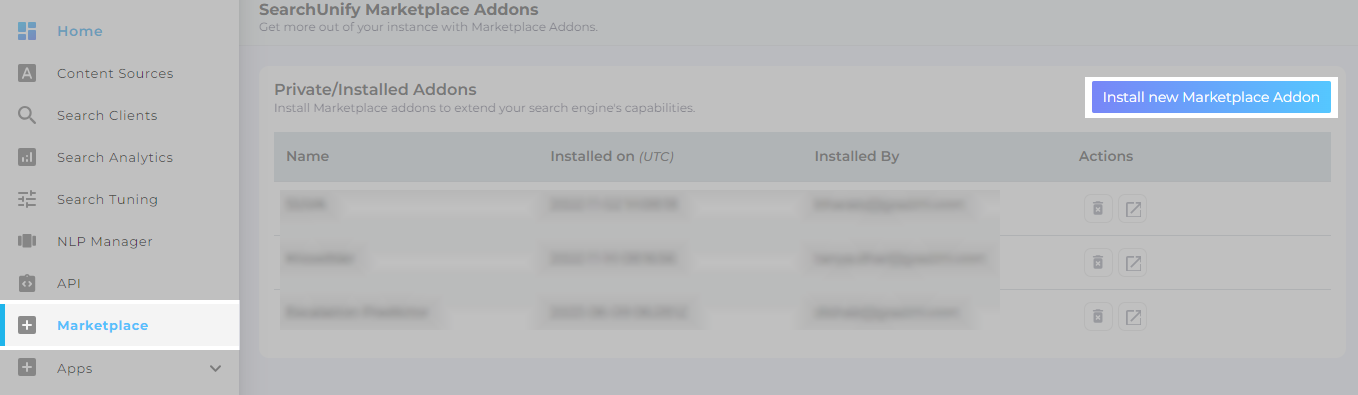Click the Content Sources icon

(x=27, y=73)
